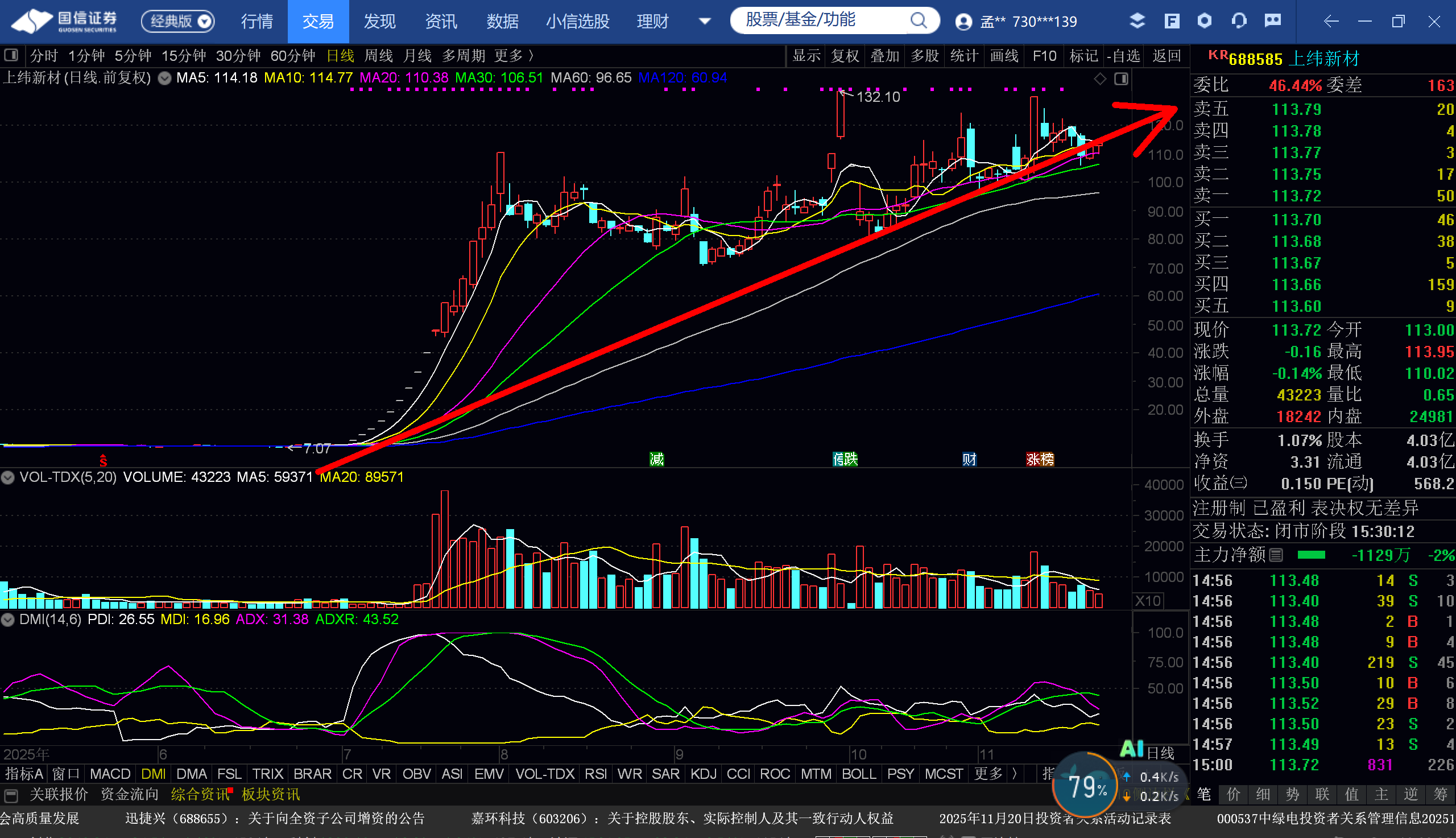Image resolution: width=1456 pixels, height=838 pixels.
Task: Click the search magnifier icon
Action: (x=919, y=20)
